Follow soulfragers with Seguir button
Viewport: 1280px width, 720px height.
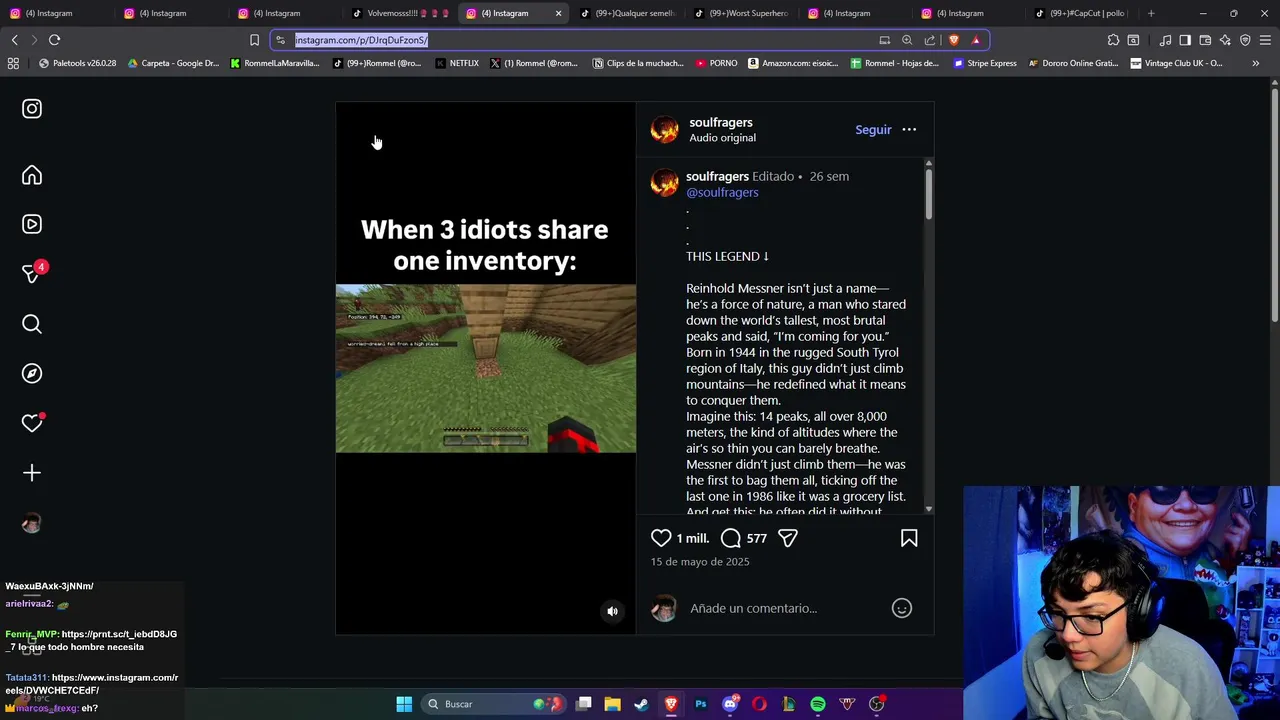[x=873, y=130]
